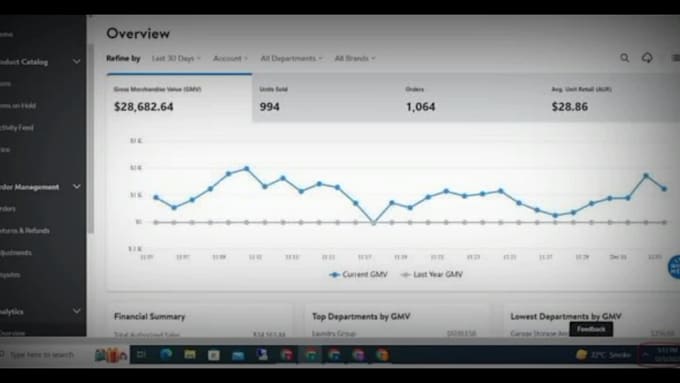
Task: Click the download report cloud icon
Action: pos(647,58)
